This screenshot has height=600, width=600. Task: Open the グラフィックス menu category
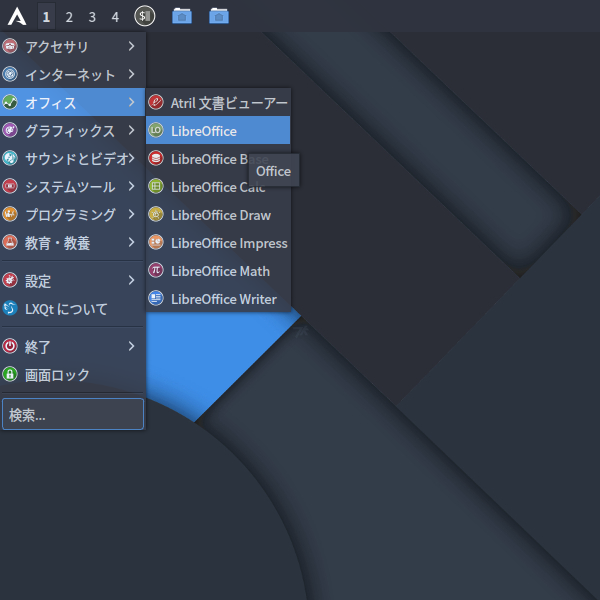(x=73, y=130)
